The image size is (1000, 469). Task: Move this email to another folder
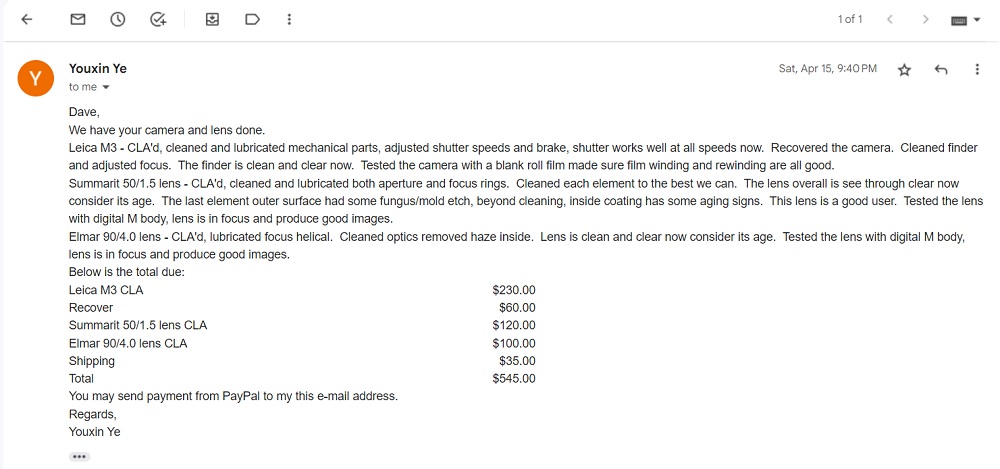212,19
